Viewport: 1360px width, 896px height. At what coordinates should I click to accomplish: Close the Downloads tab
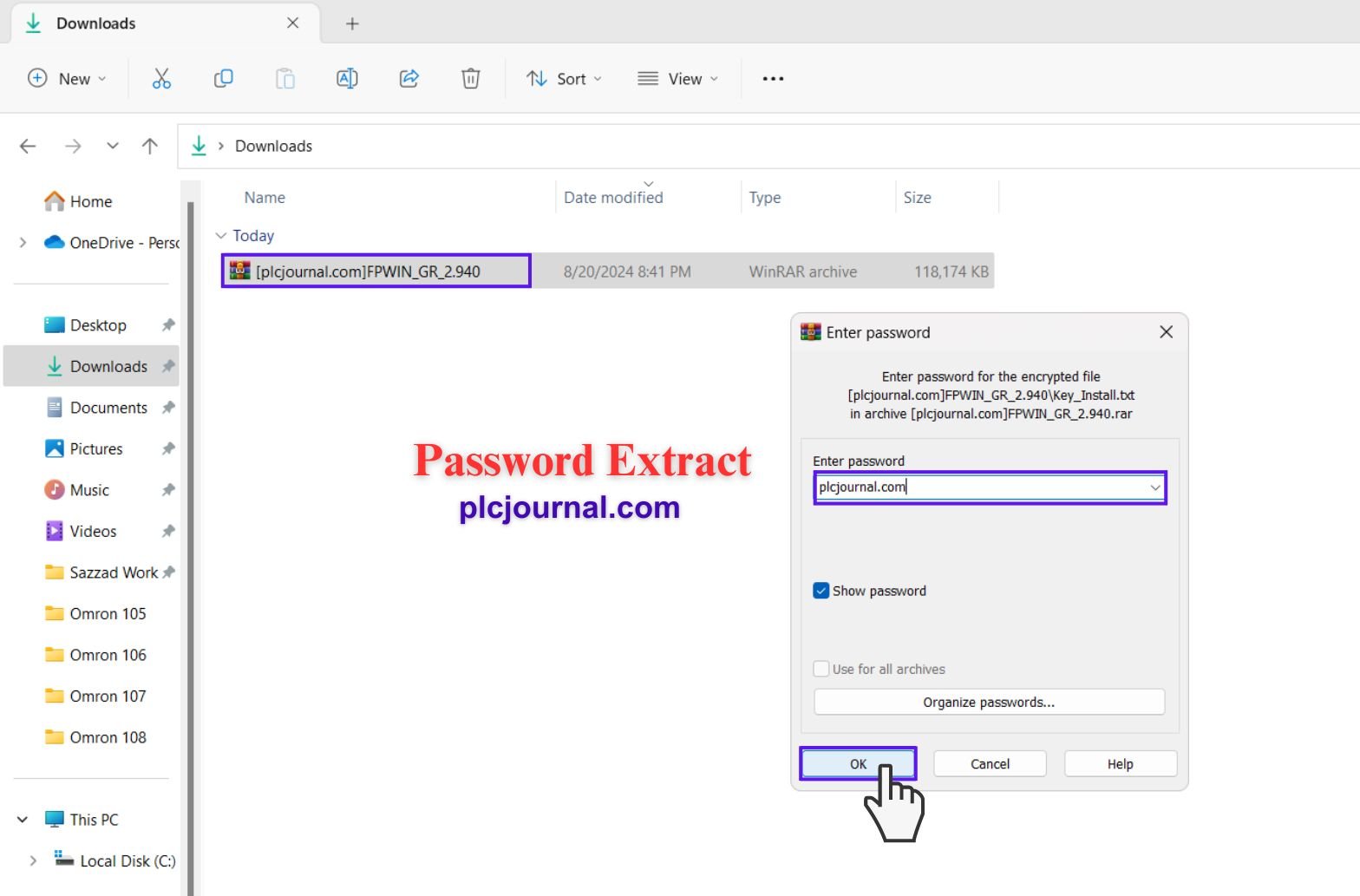[293, 23]
